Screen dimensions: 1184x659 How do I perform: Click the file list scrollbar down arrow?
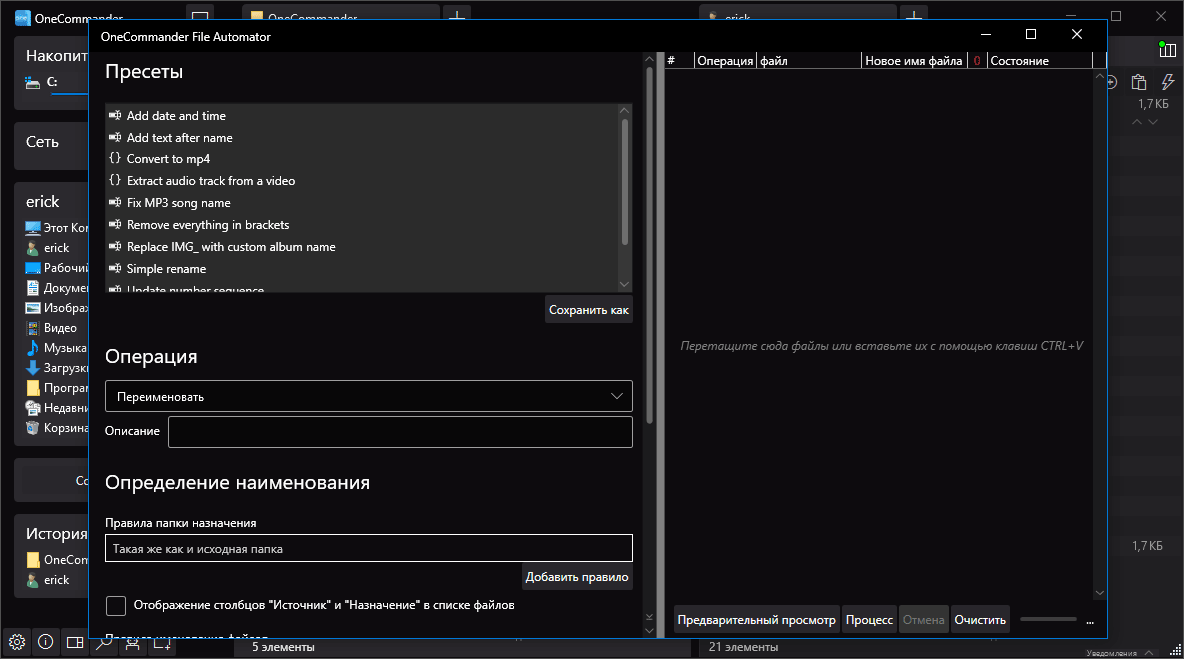1099,593
